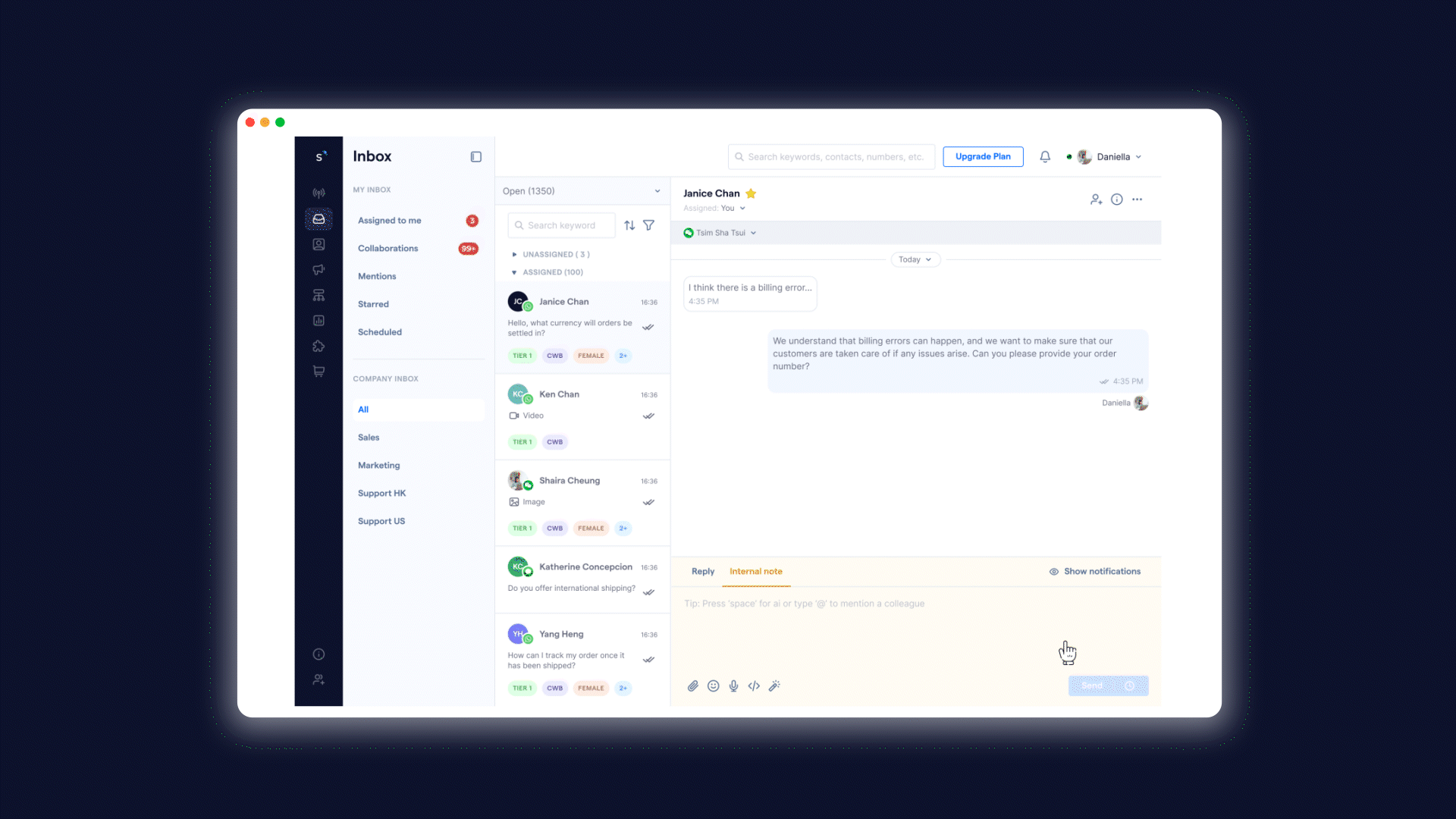Click the code snippet icon in toolbar
This screenshot has width=1456, height=819.
754,686
